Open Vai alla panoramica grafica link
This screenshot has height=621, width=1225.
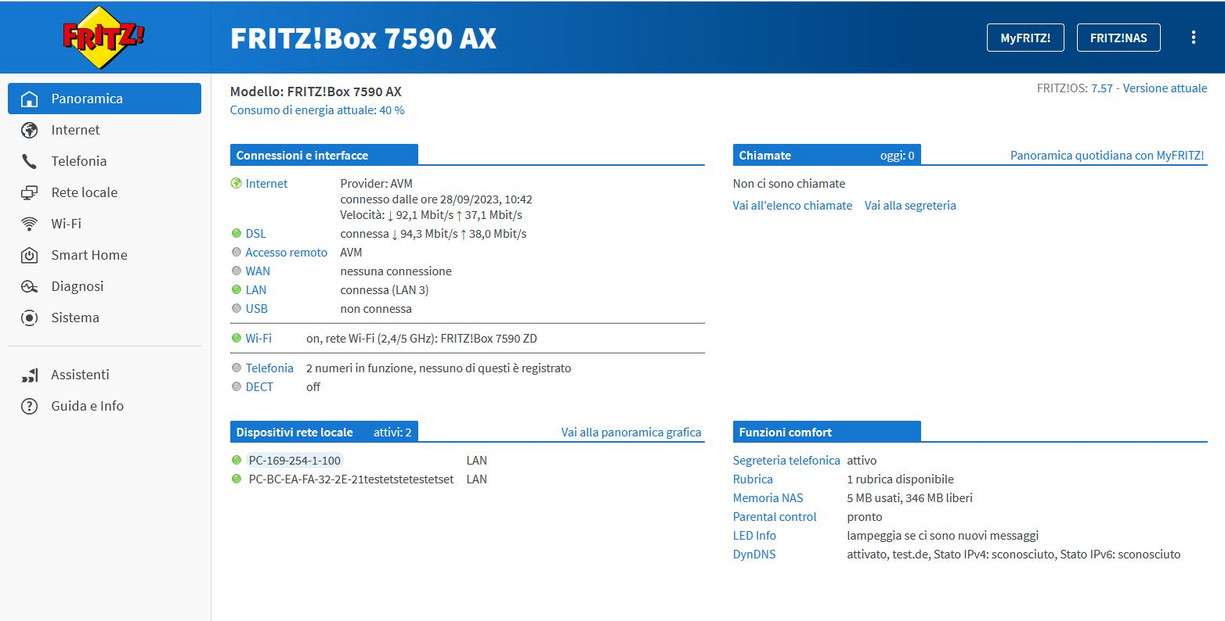(x=631, y=433)
